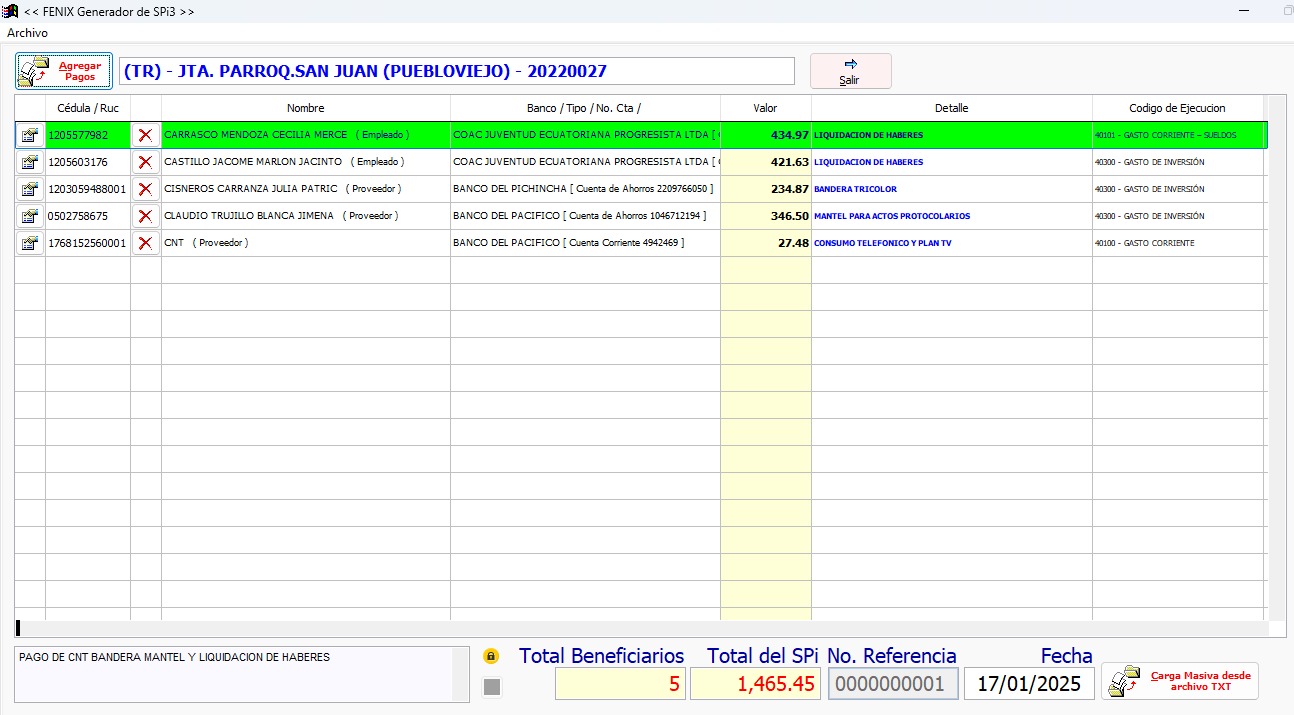The width and height of the screenshot is (1294, 715).
Task: Click the Valor column header
Action: (x=765, y=108)
